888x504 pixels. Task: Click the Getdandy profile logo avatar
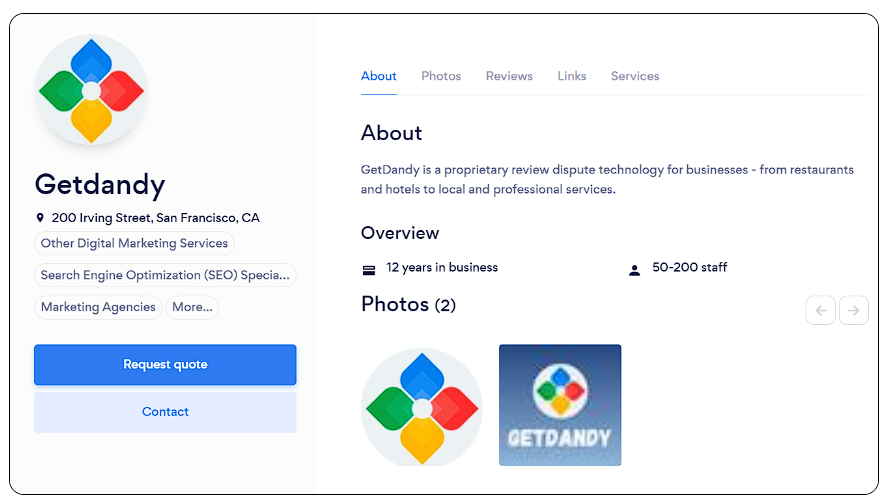click(91, 91)
